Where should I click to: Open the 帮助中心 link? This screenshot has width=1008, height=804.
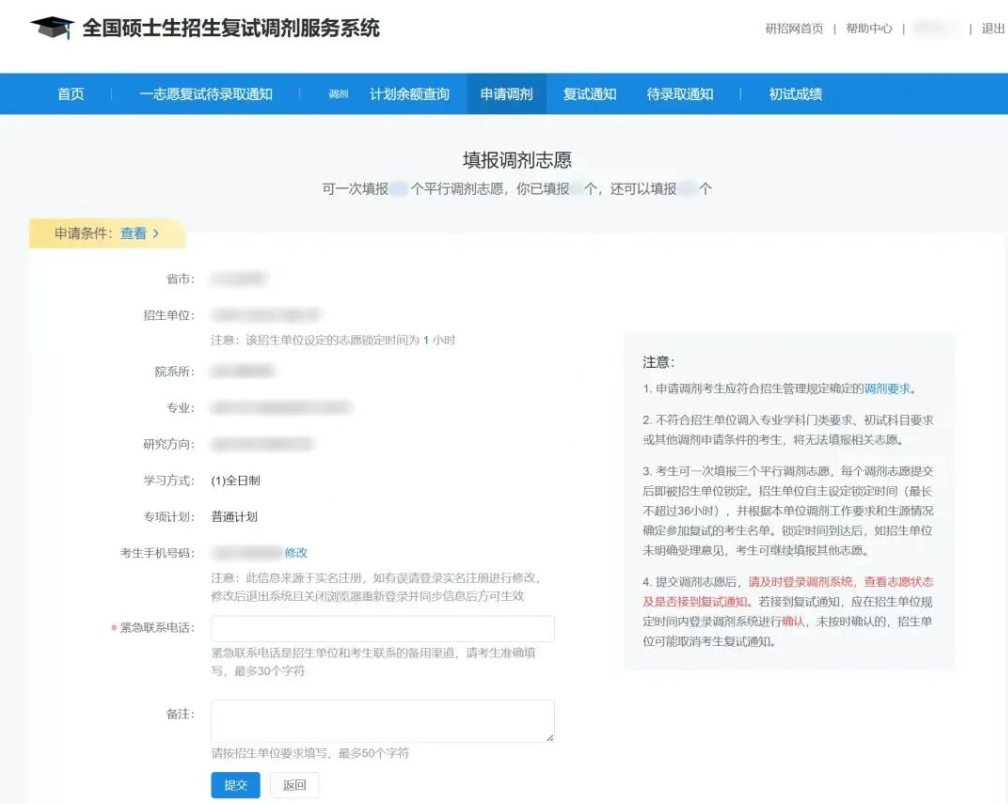869,29
